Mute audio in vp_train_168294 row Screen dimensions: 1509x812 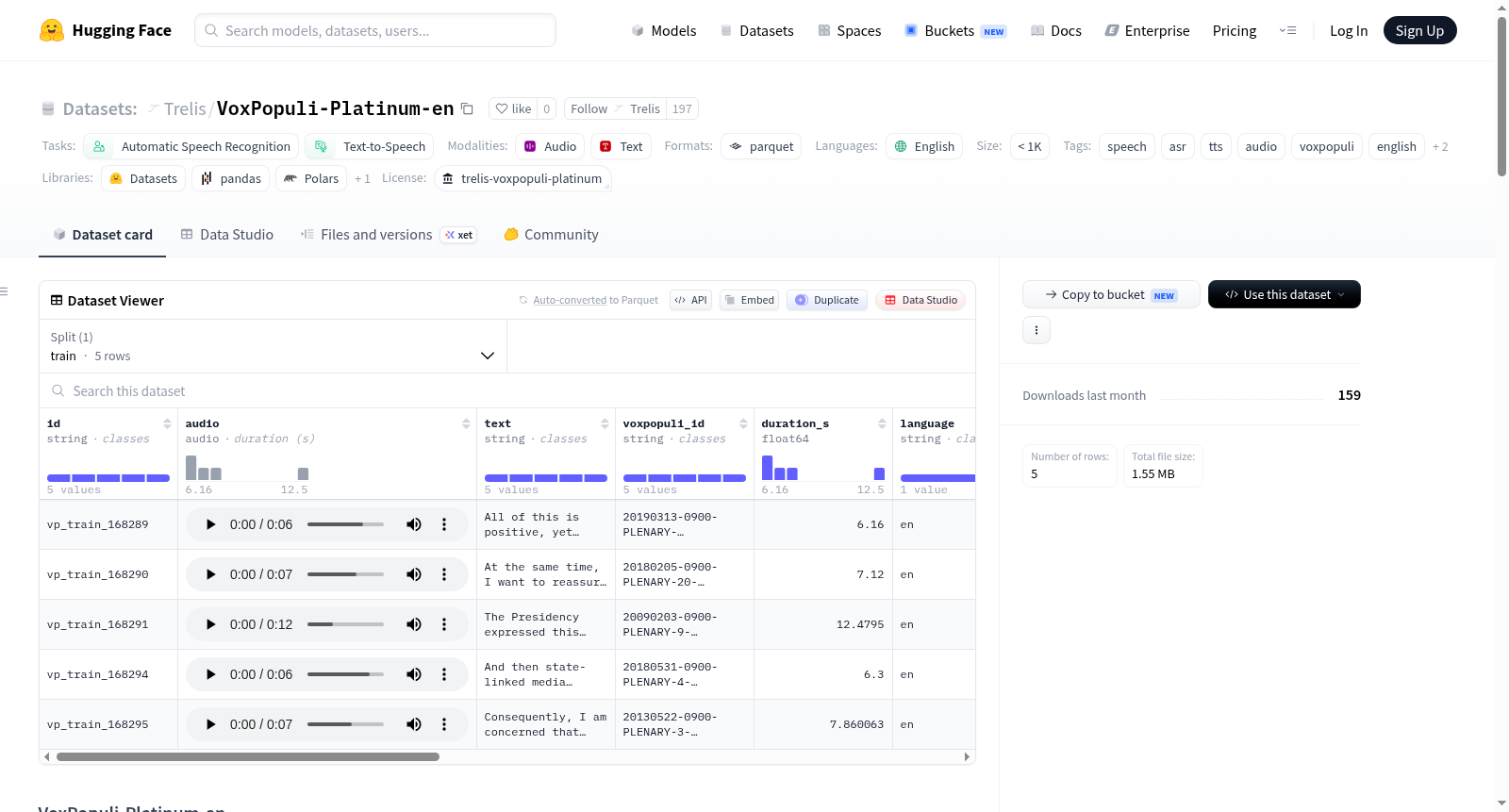[414, 674]
